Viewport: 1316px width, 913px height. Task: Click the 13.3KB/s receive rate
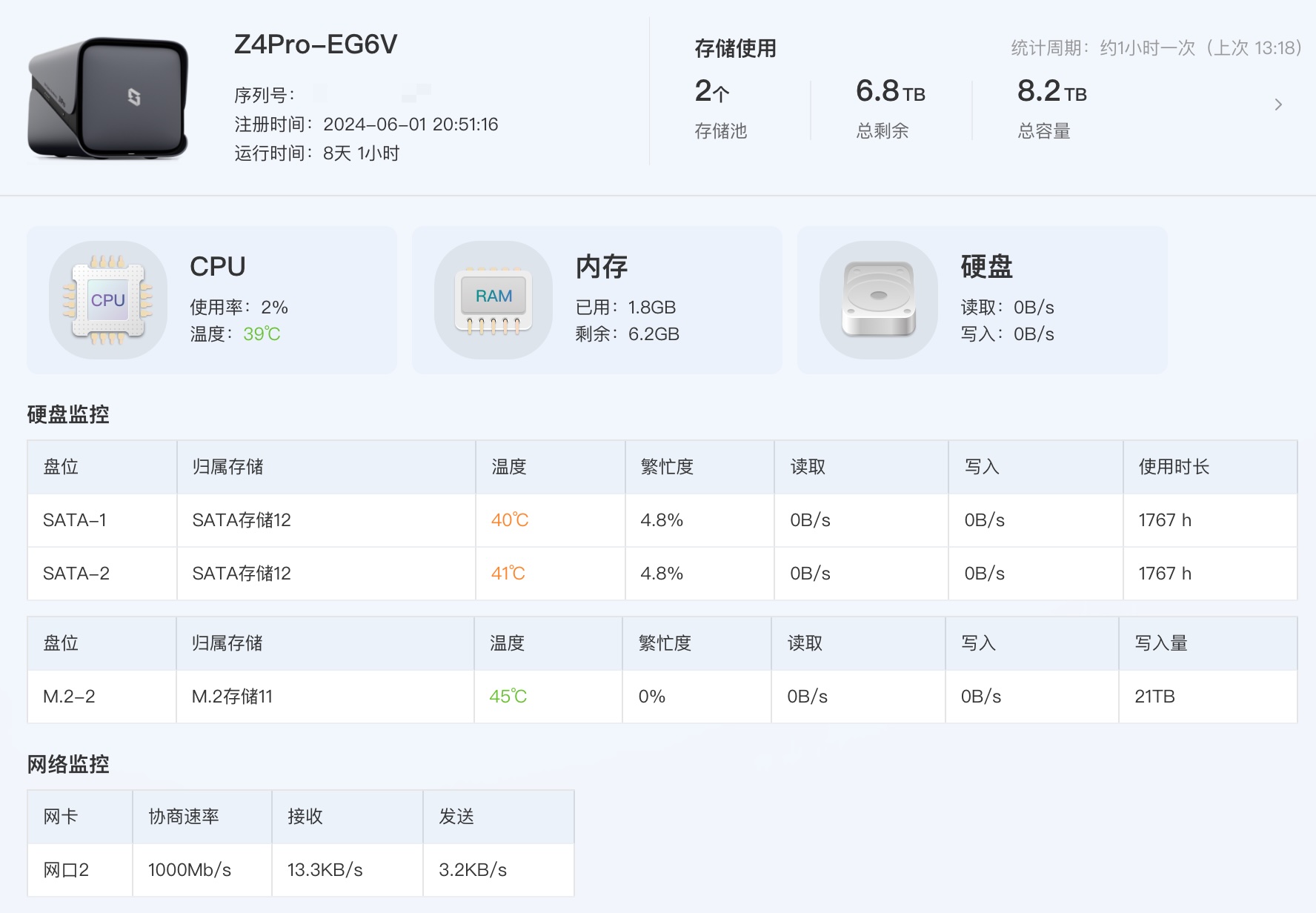325,870
